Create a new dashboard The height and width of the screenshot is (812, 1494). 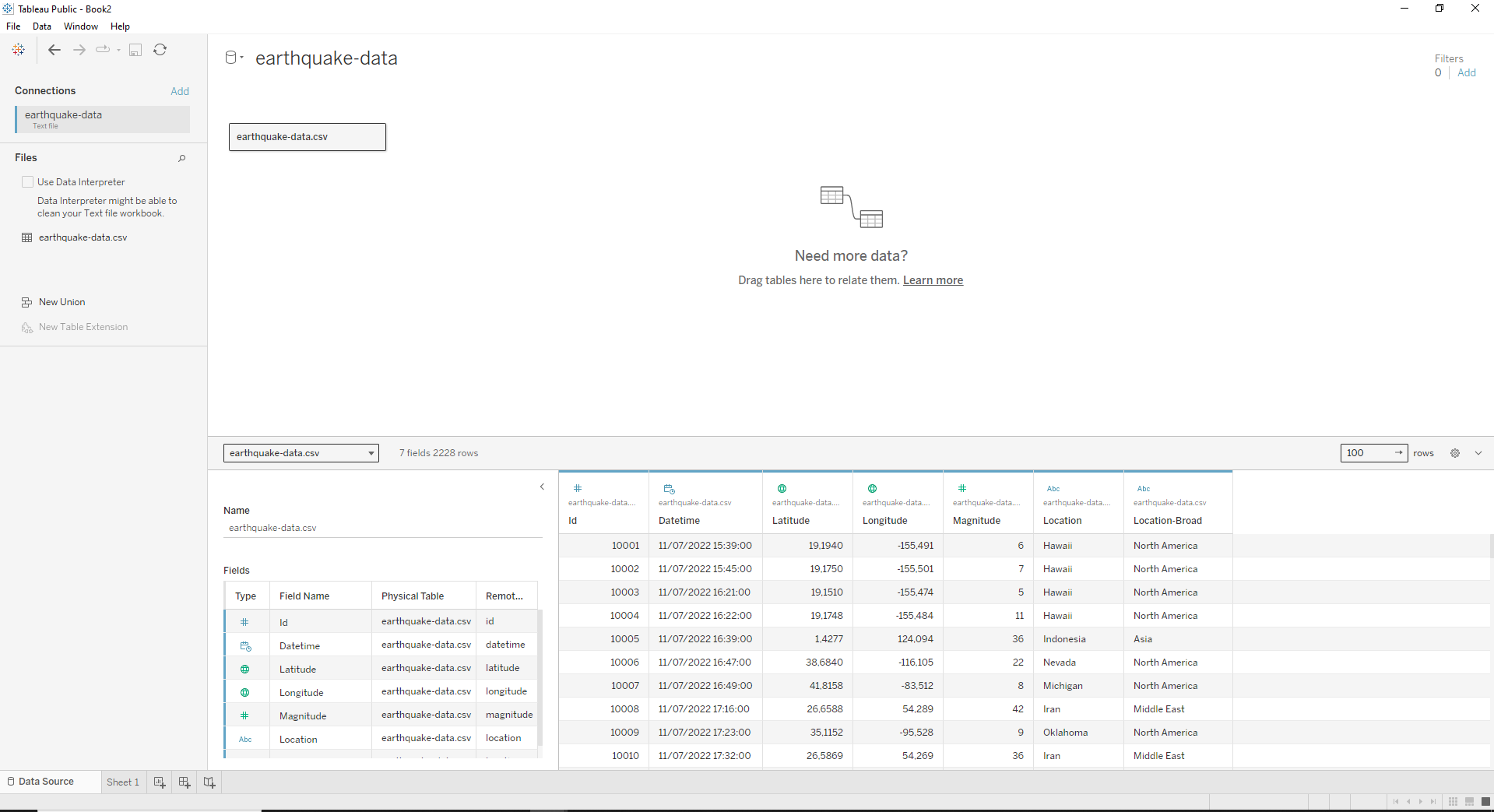click(x=185, y=782)
